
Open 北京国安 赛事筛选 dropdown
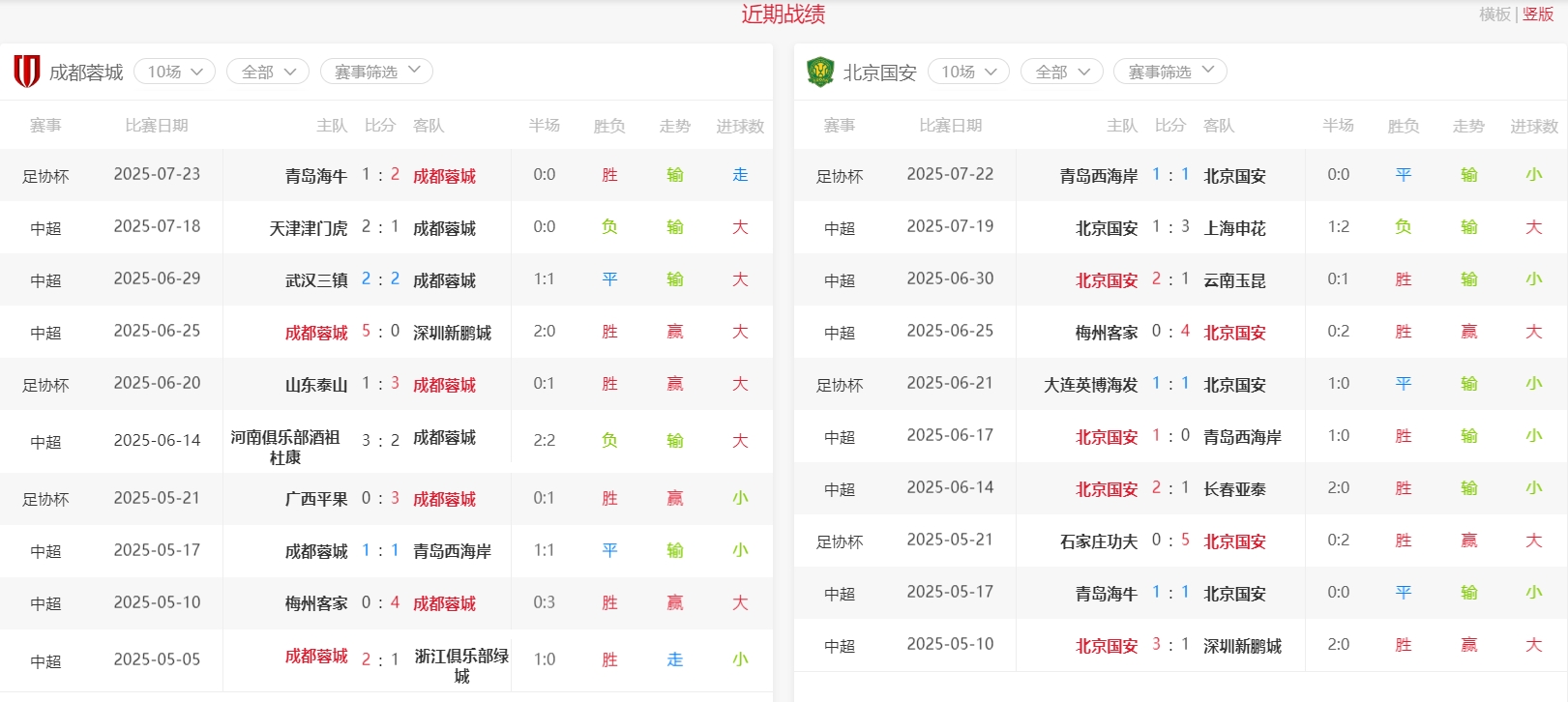[x=1169, y=72]
